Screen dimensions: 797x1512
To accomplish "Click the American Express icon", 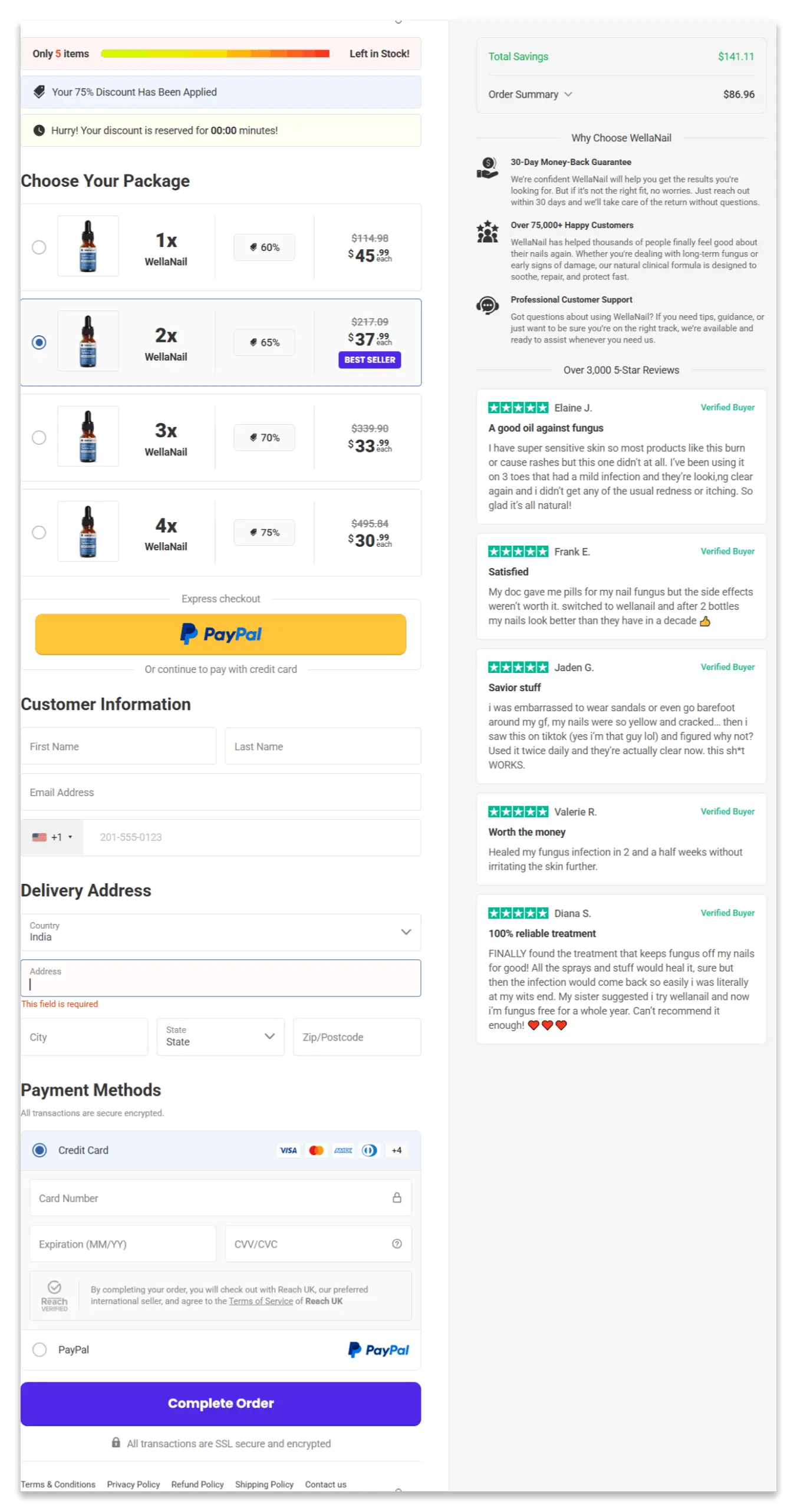I will click(x=343, y=1150).
